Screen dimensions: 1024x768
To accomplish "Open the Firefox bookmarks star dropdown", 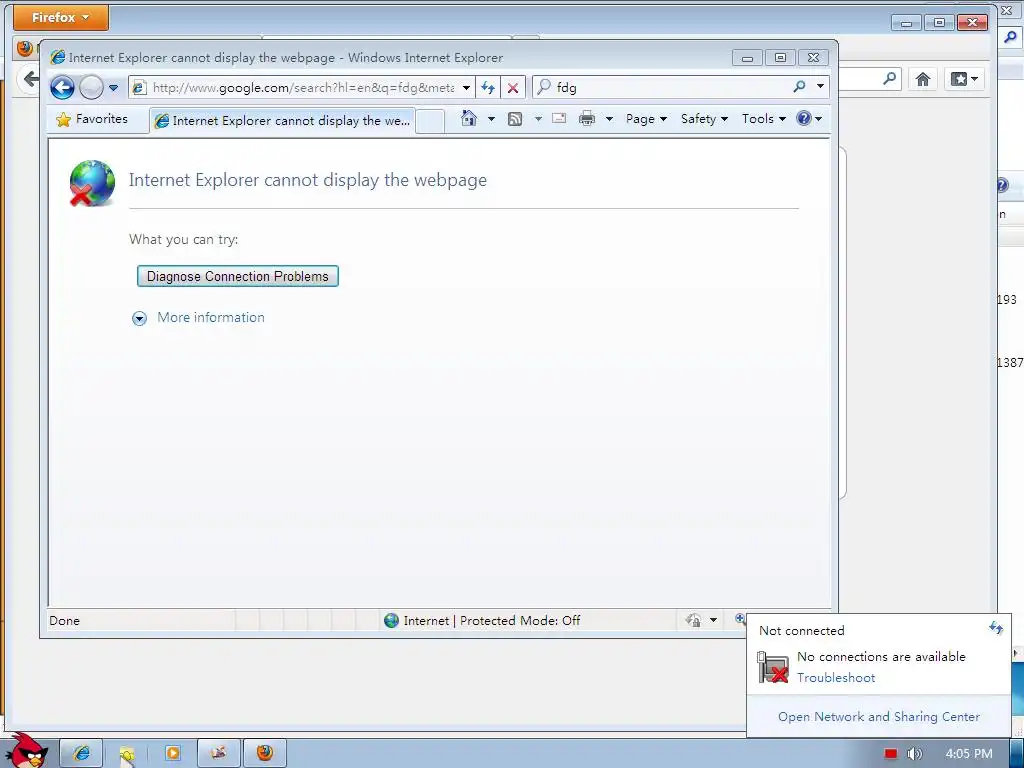I will [965, 80].
